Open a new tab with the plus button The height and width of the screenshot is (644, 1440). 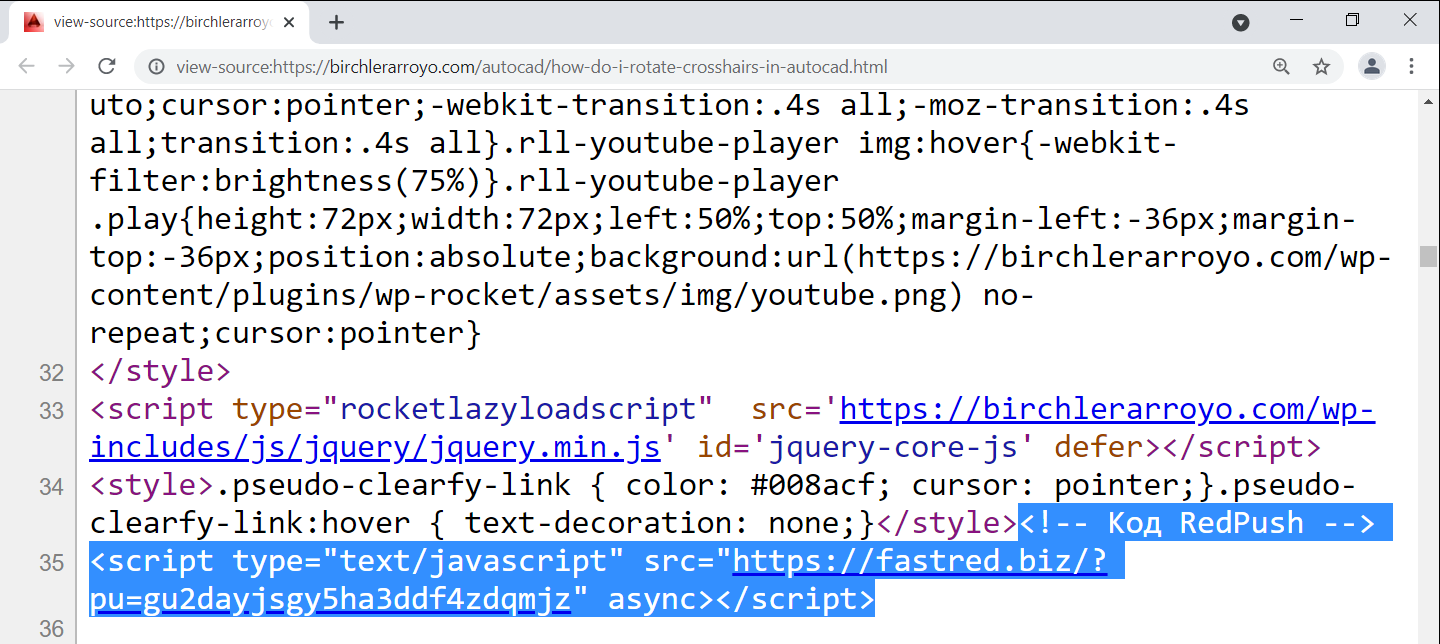pos(336,22)
